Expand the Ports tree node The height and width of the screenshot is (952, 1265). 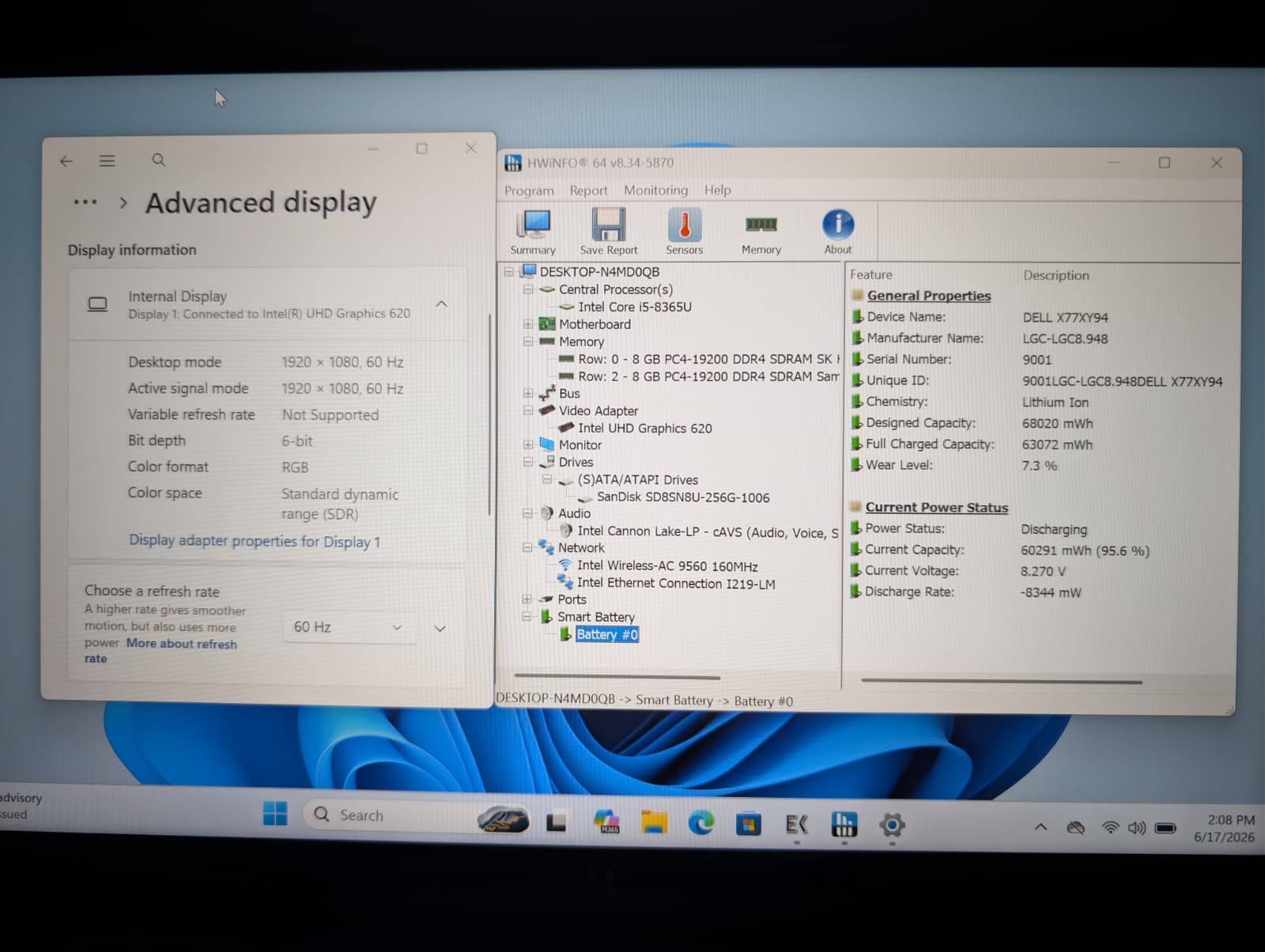pos(527,599)
